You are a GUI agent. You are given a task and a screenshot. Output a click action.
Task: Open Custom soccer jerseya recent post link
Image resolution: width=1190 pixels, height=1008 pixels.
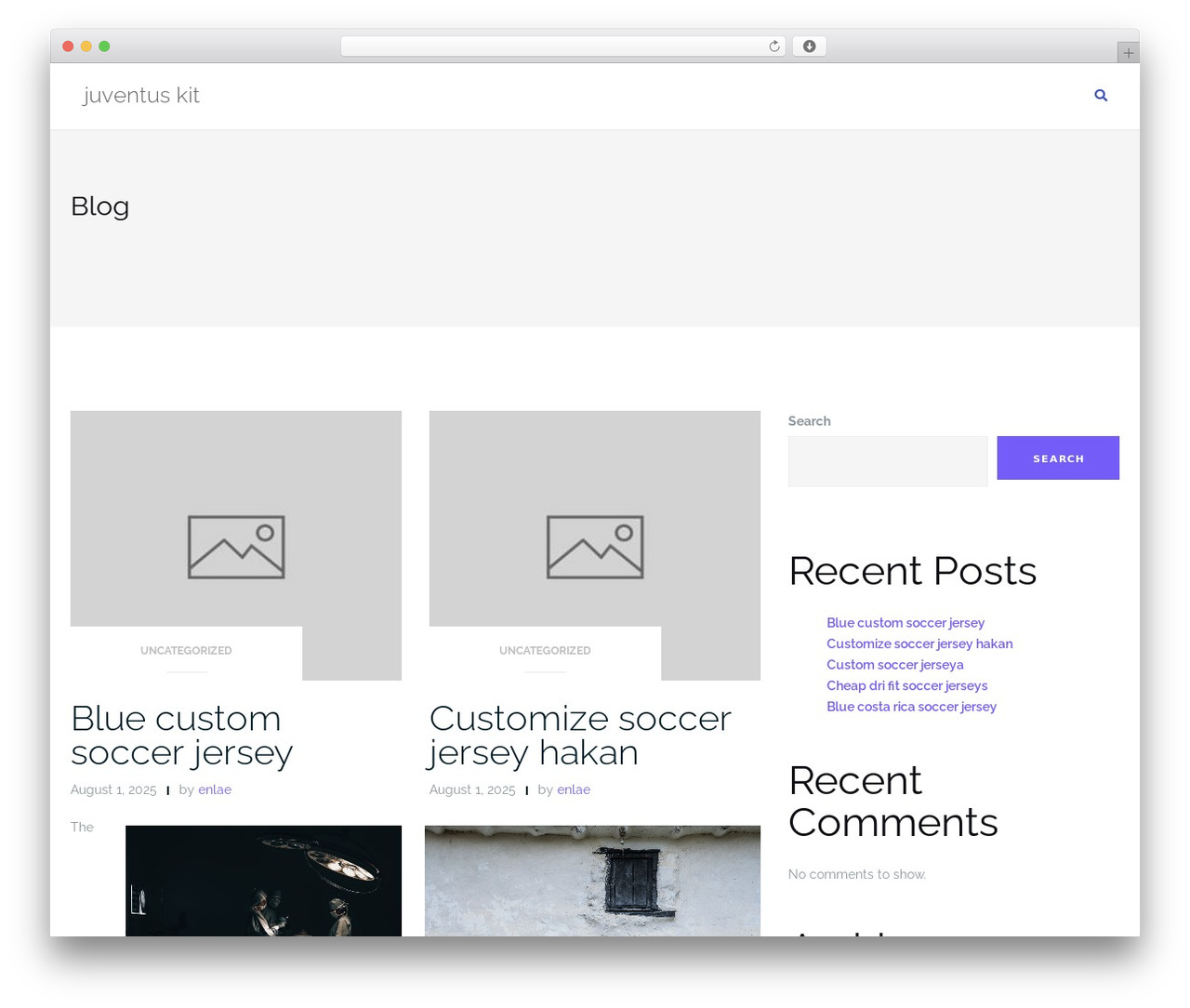point(895,665)
